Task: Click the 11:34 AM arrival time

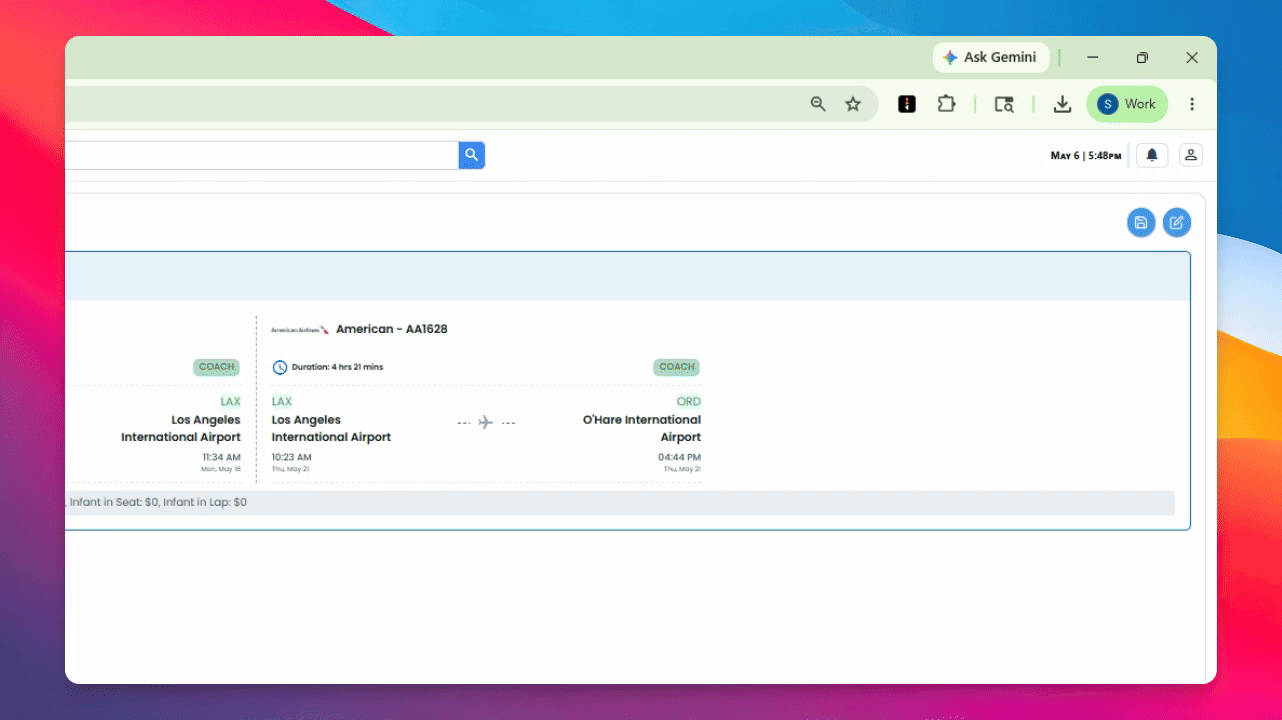Action: click(221, 457)
